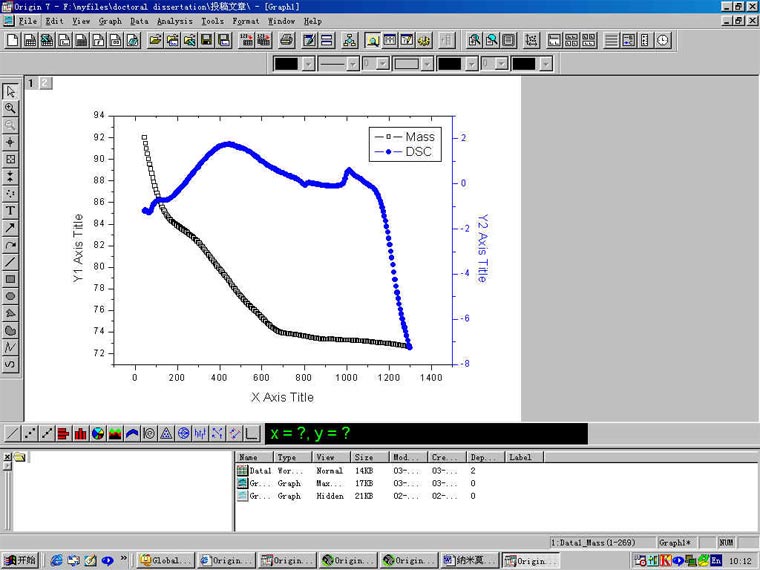Switch to graph layer 2 icon
Image resolution: width=760 pixels, height=570 pixels.
(45, 83)
